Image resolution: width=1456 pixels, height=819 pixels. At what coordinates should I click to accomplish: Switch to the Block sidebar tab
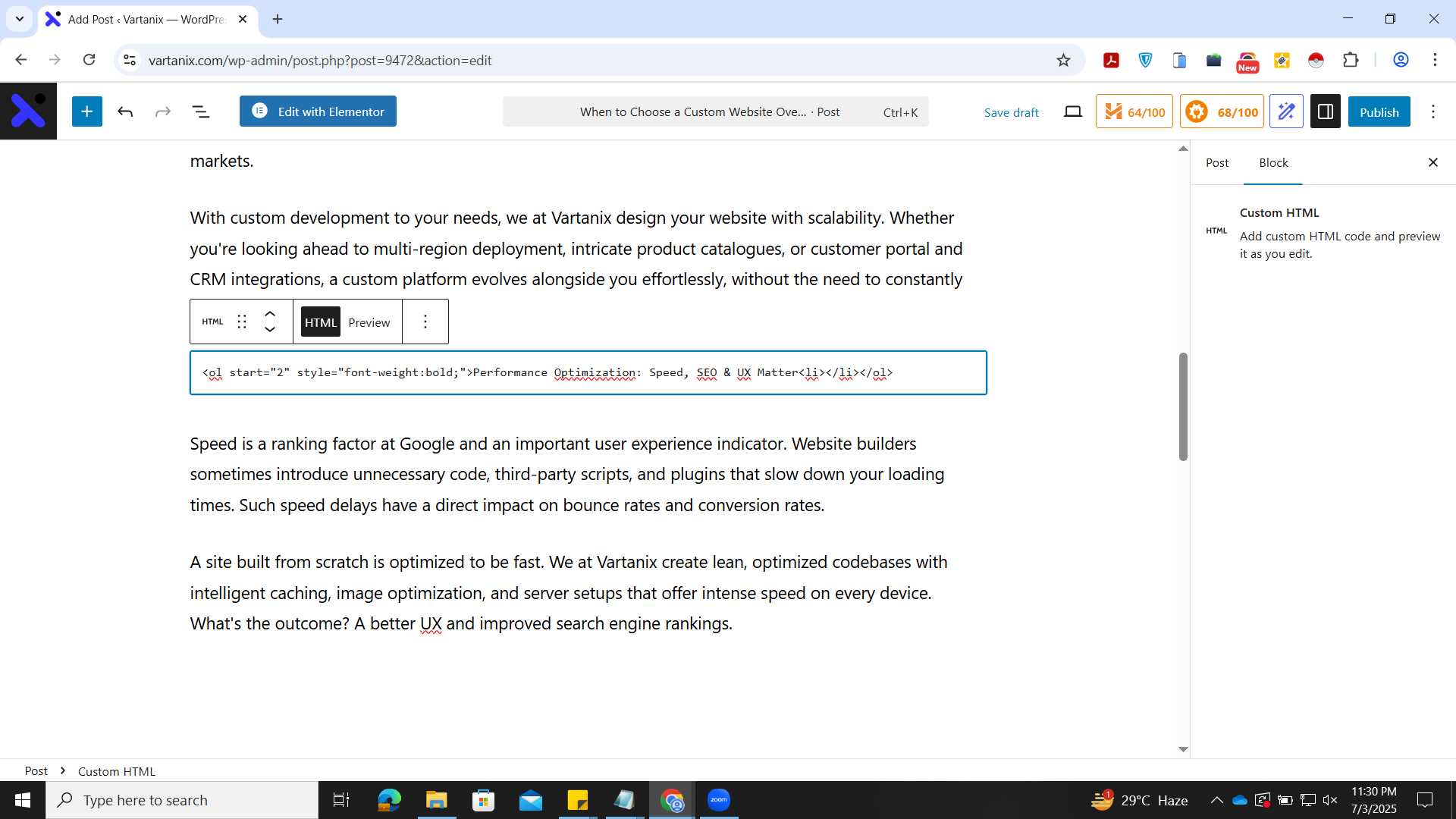click(x=1273, y=162)
